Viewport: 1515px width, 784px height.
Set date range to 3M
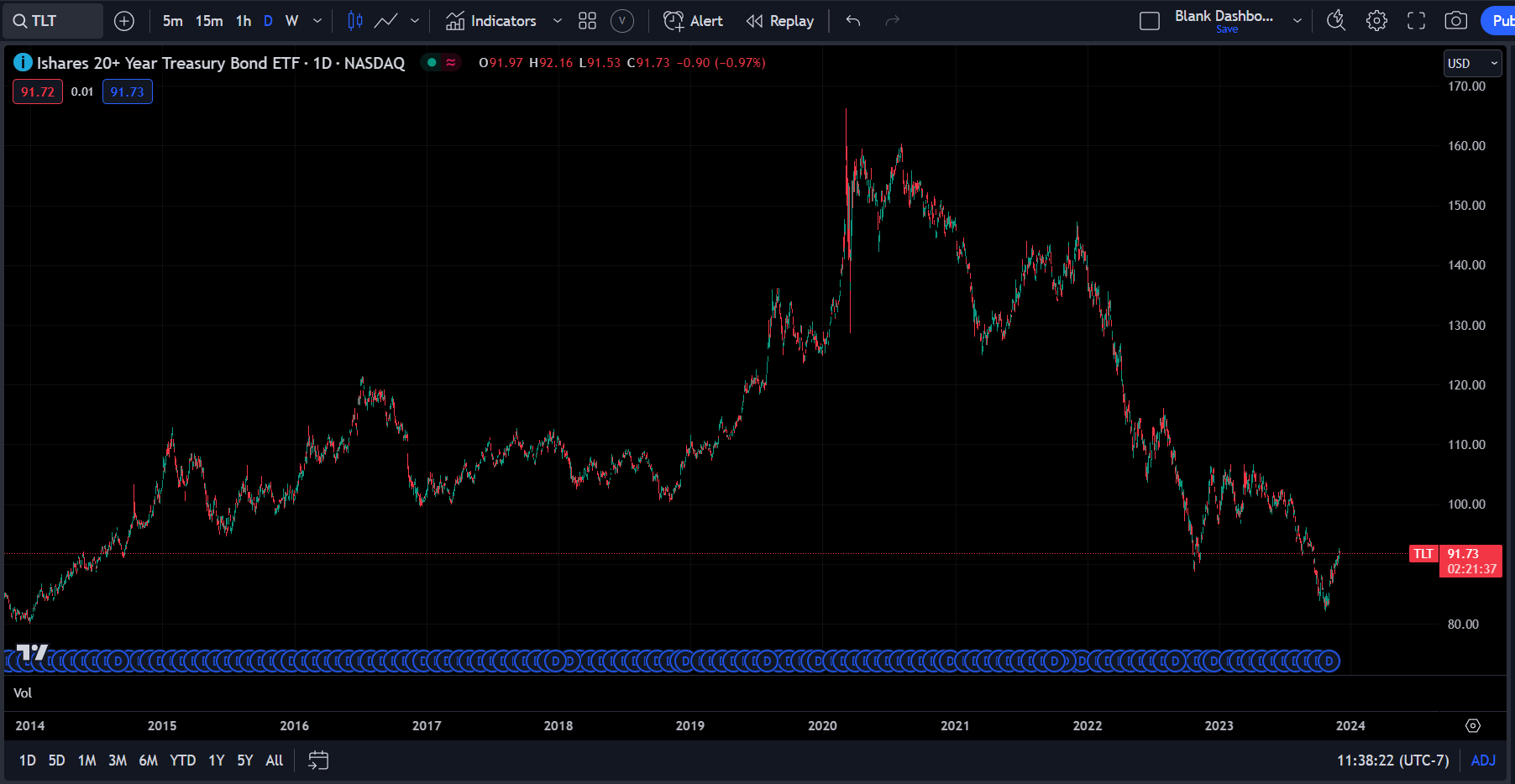coord(118,760)
